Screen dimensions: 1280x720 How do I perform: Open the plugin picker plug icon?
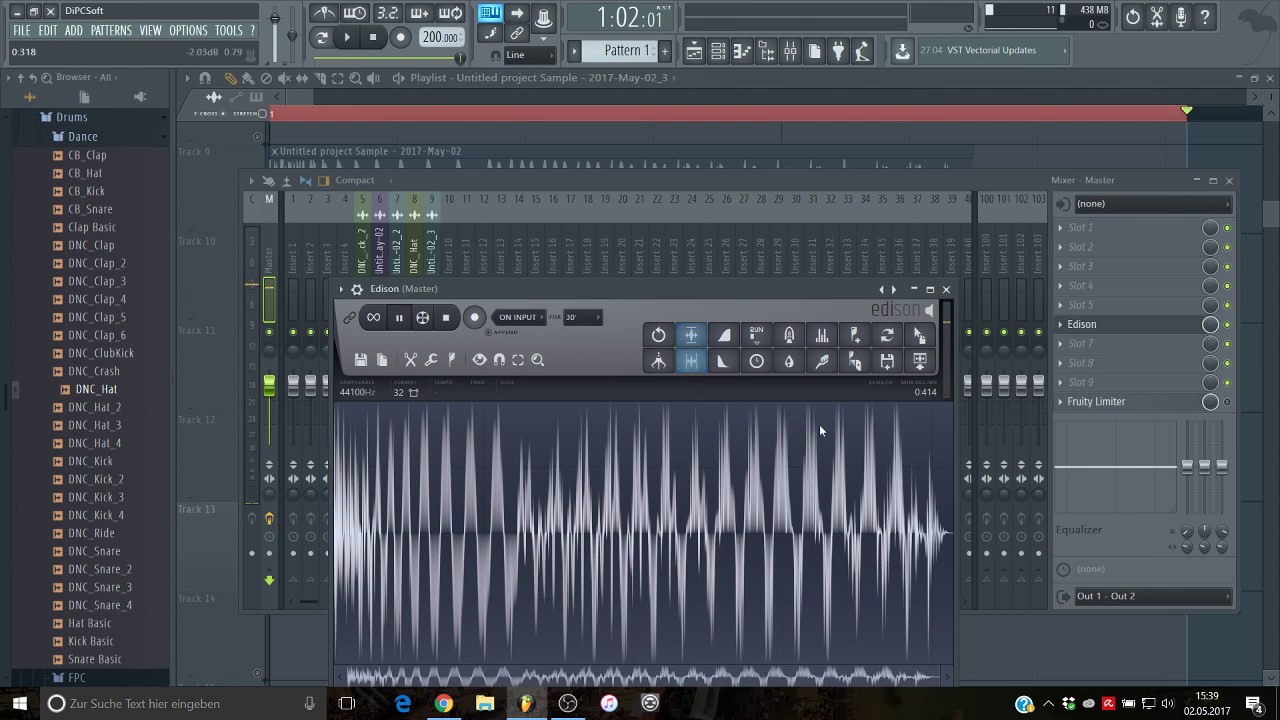(x=838, y=50)
